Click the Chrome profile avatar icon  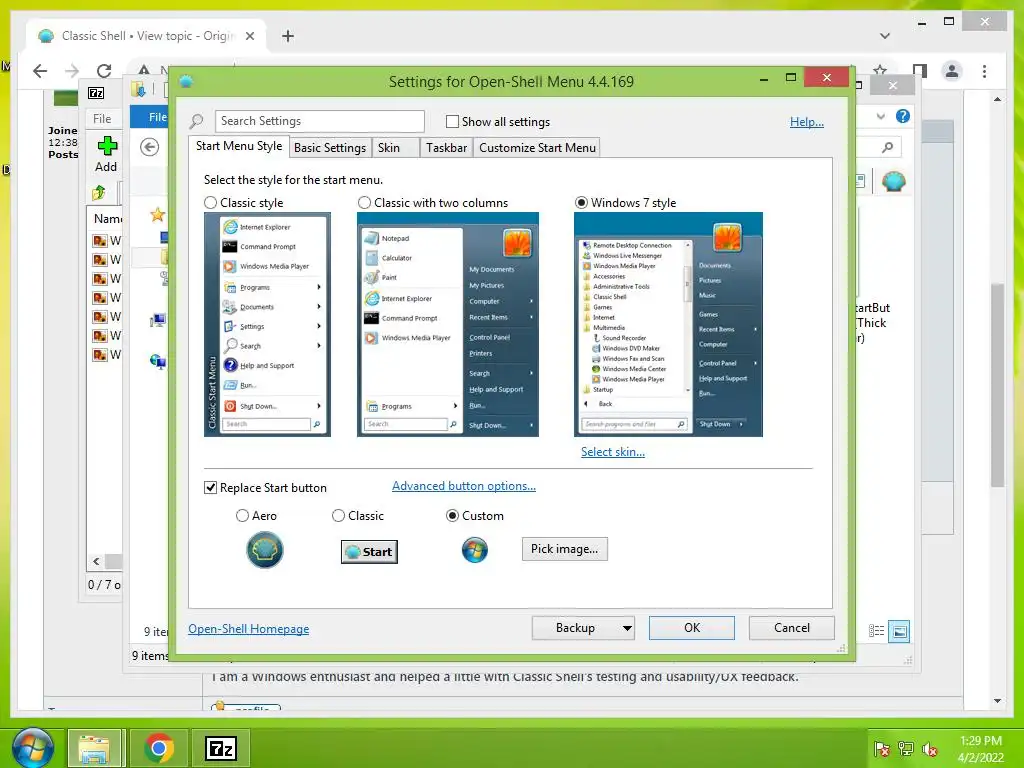[x=952, y=71]
